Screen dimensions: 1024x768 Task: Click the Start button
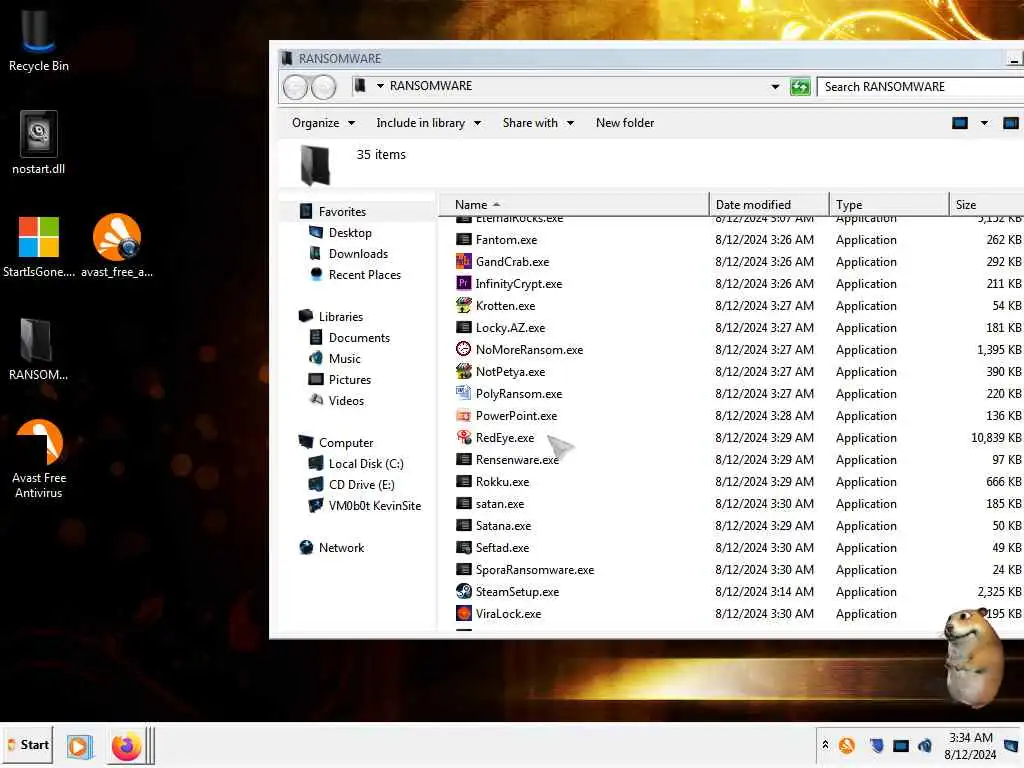[x=27, y=745]
